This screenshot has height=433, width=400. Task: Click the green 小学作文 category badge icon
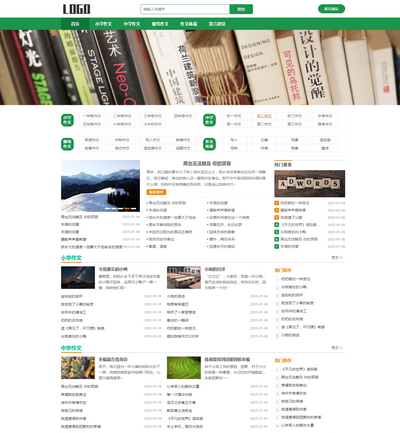[67, 120]
